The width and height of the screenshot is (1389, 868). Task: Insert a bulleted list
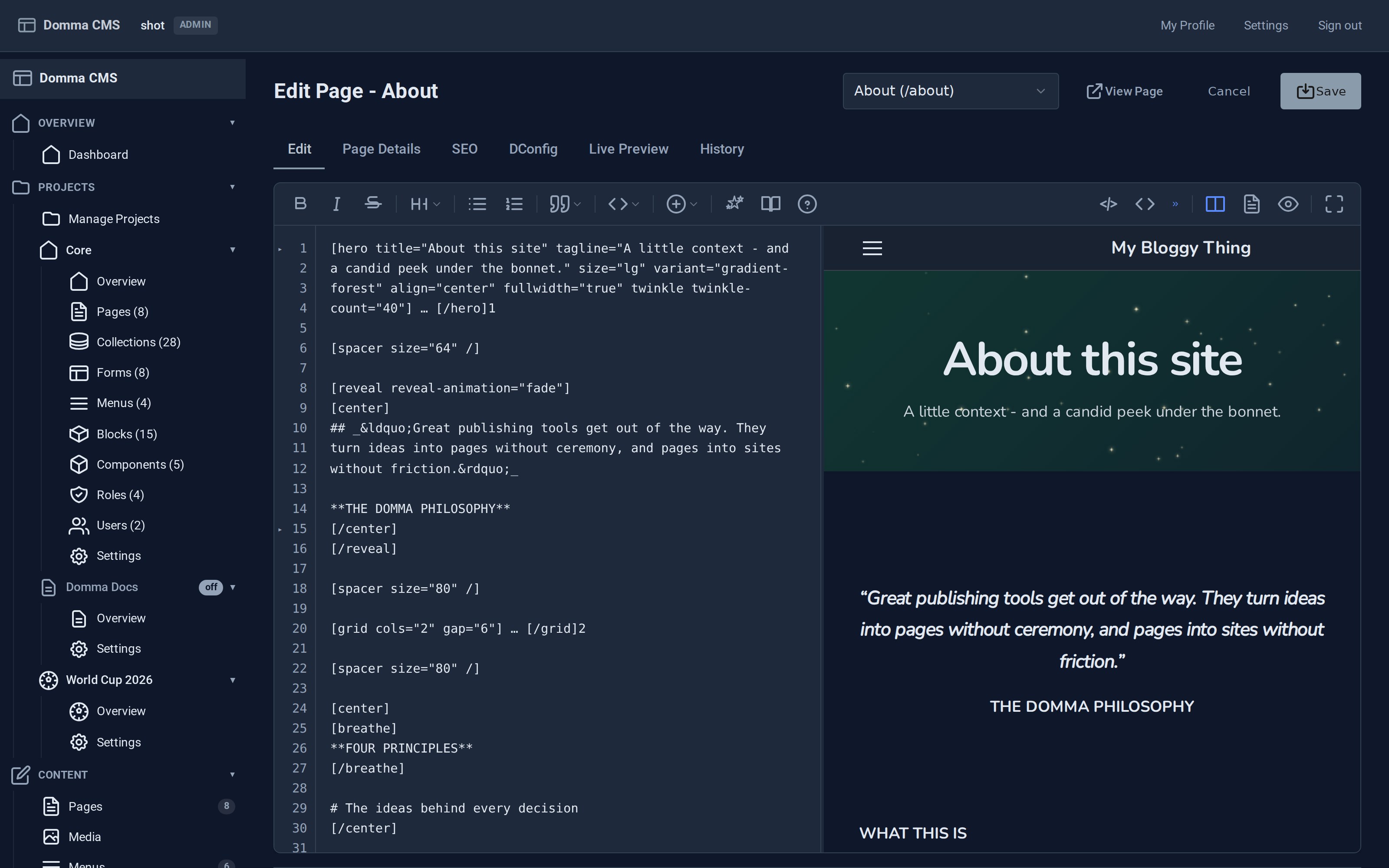tap(477, 204)
